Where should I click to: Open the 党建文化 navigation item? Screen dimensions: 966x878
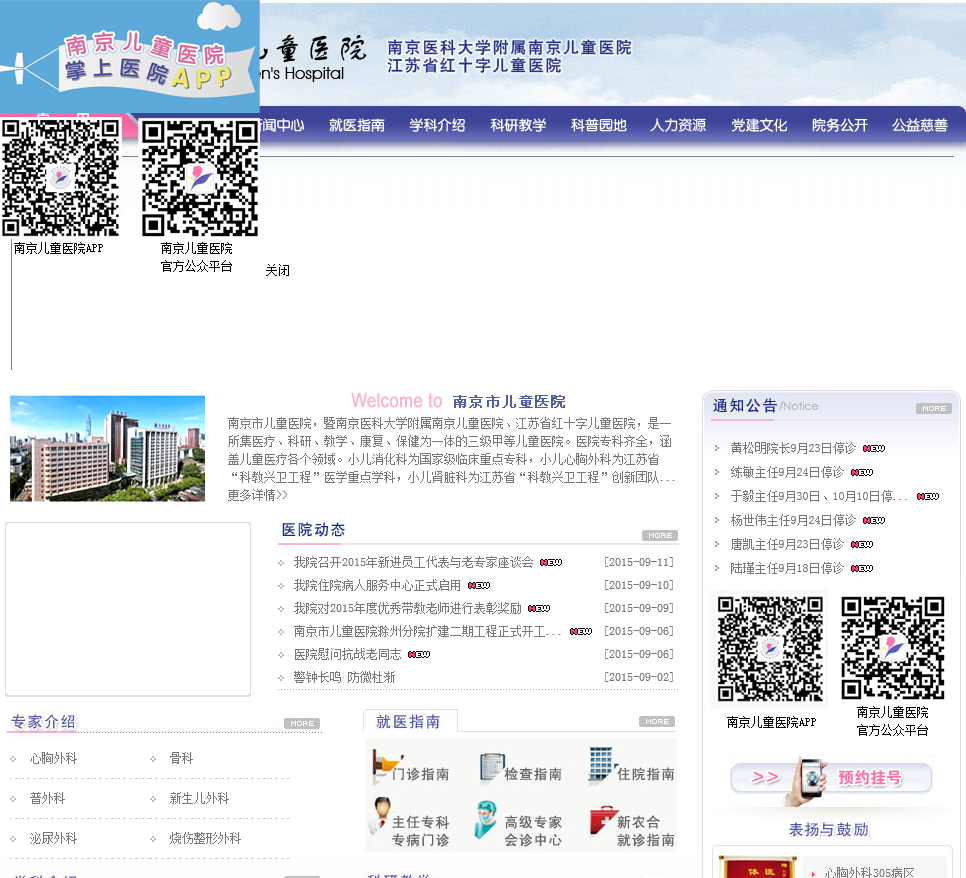click(759, 125)
